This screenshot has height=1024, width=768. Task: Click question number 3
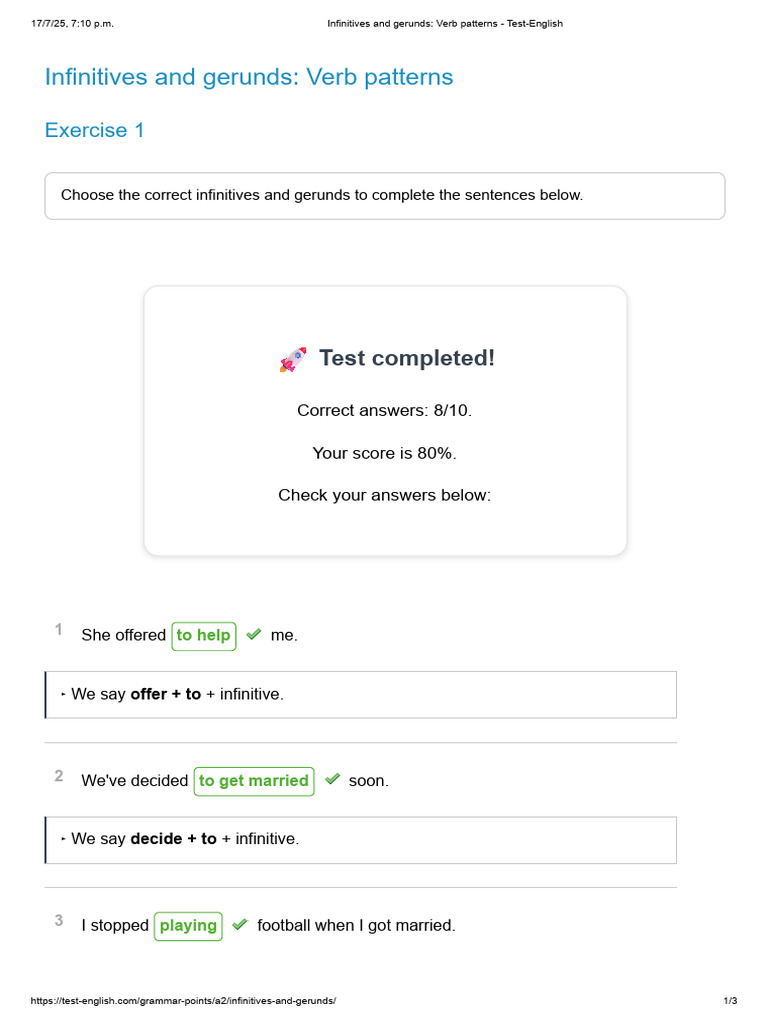[x=59, y=920]
